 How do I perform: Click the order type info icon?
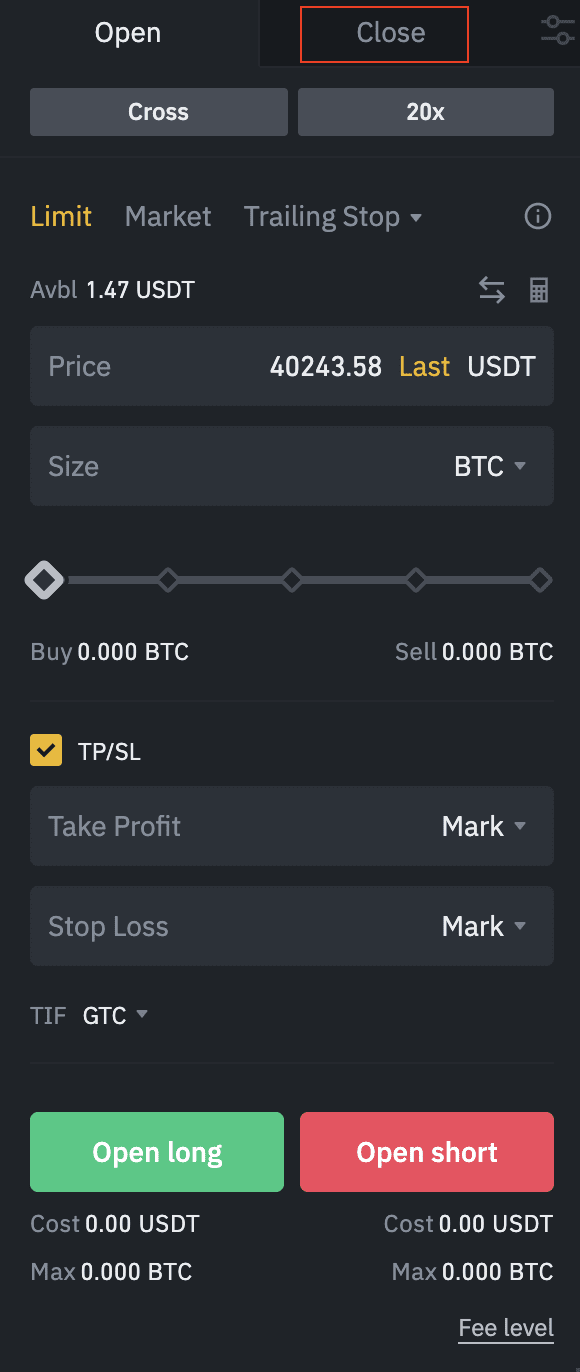tap(538, 216)
